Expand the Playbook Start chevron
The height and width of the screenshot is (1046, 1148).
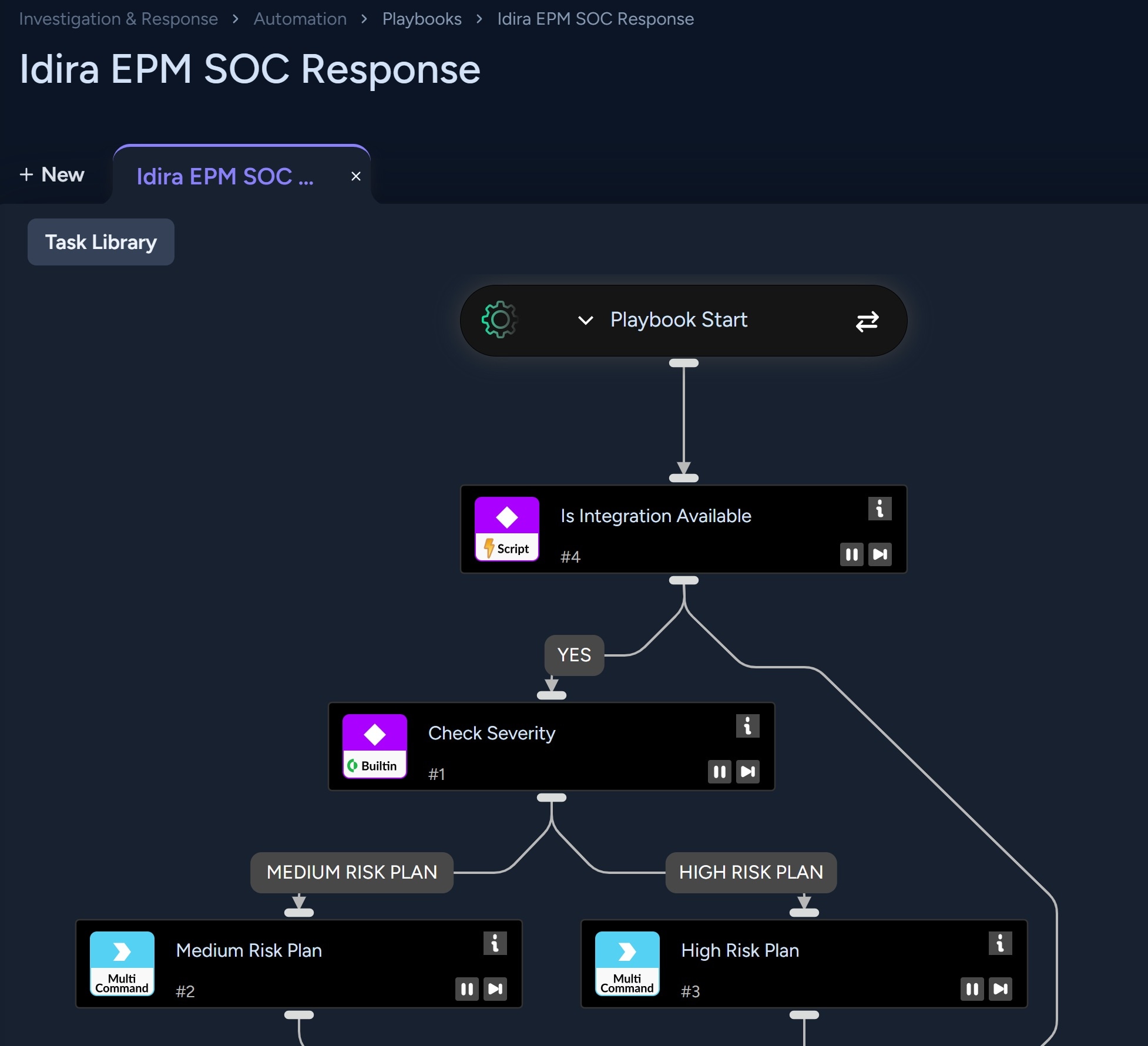(585, 320)
